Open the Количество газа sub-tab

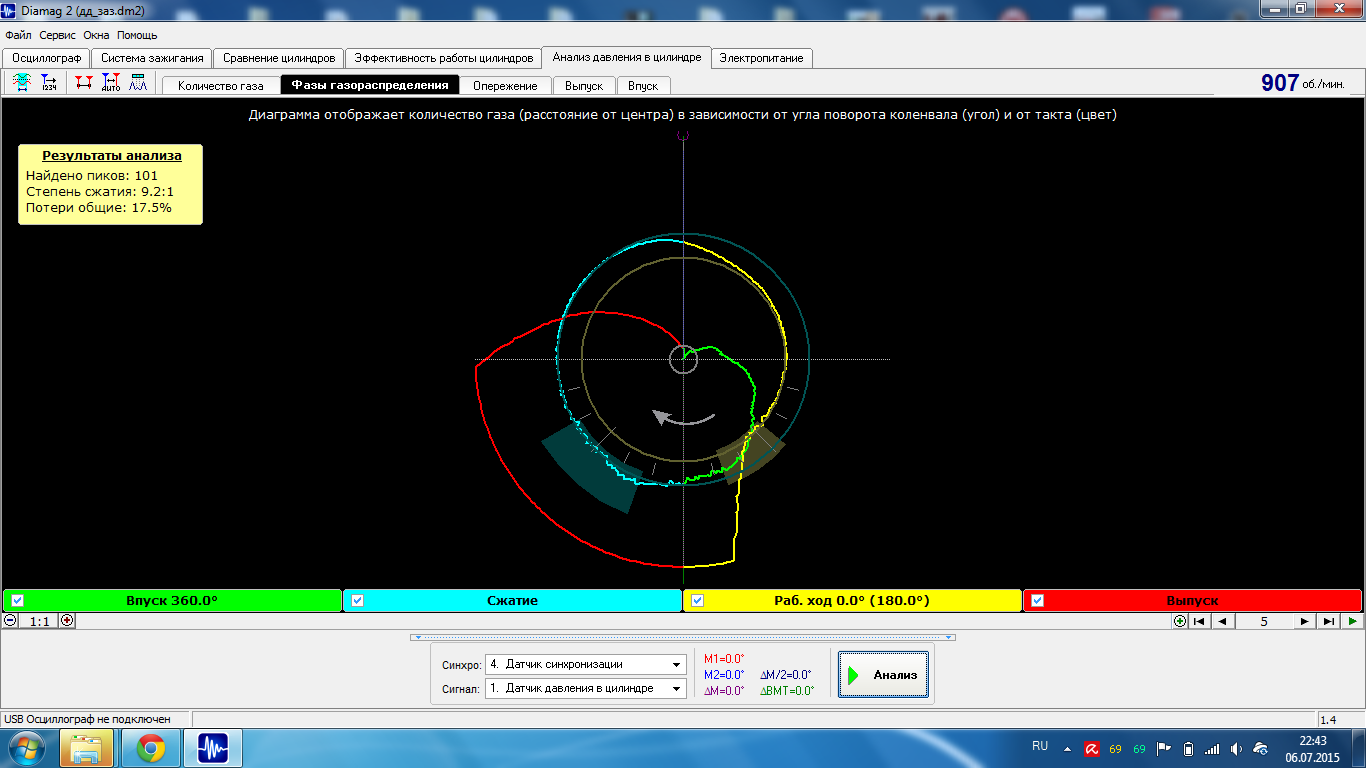click(220, 86)
